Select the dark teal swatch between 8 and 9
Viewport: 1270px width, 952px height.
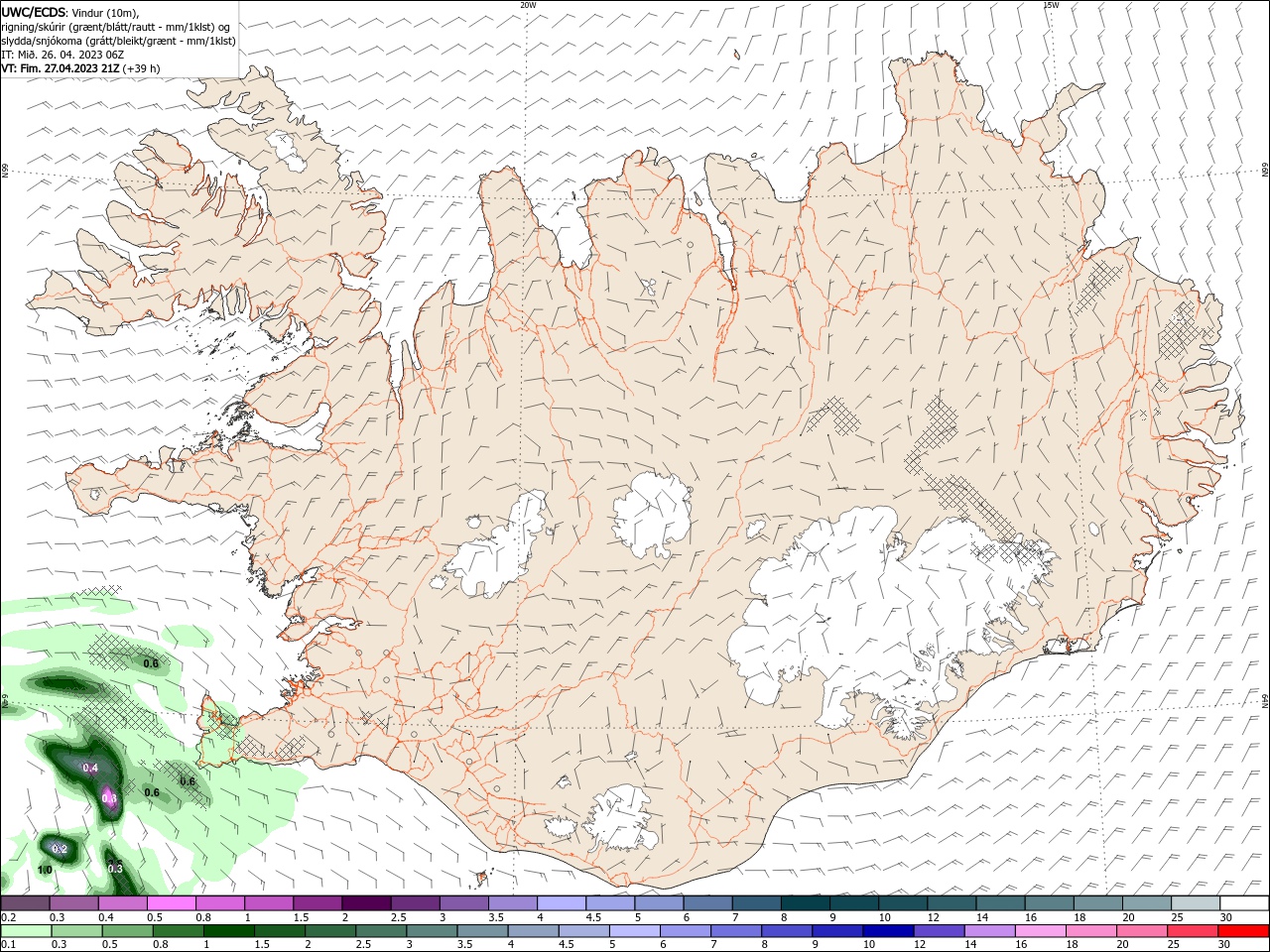(x=804, y=903)
